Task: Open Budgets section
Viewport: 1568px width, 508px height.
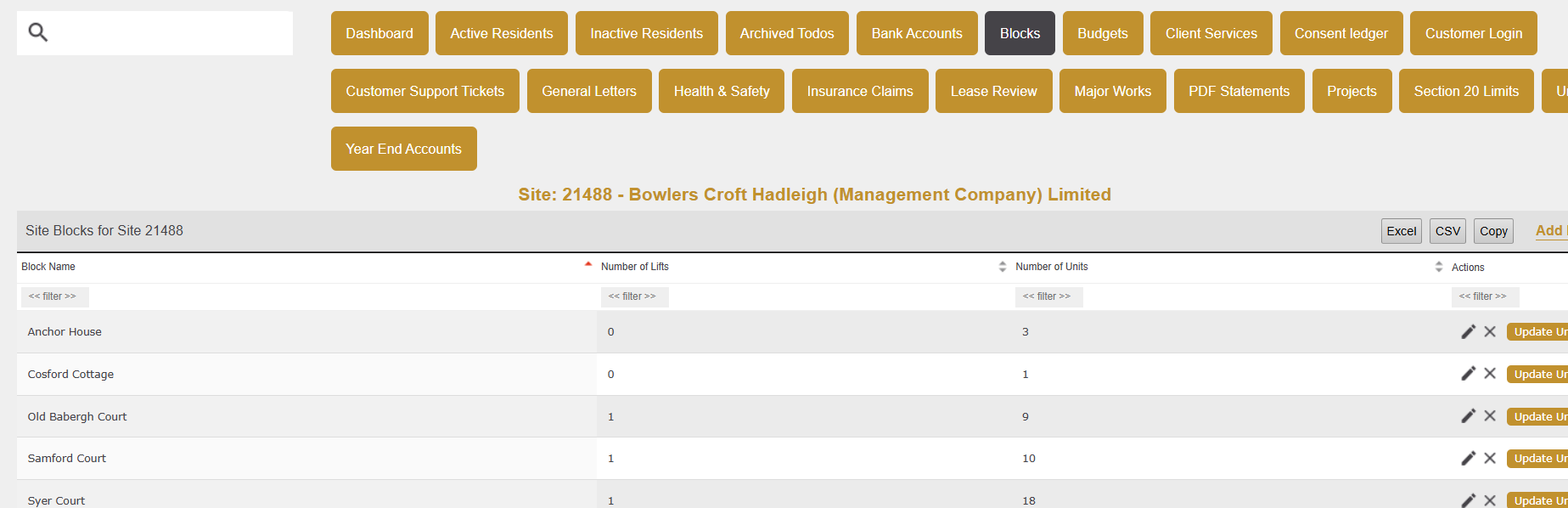Action: tap(1103, 33)
